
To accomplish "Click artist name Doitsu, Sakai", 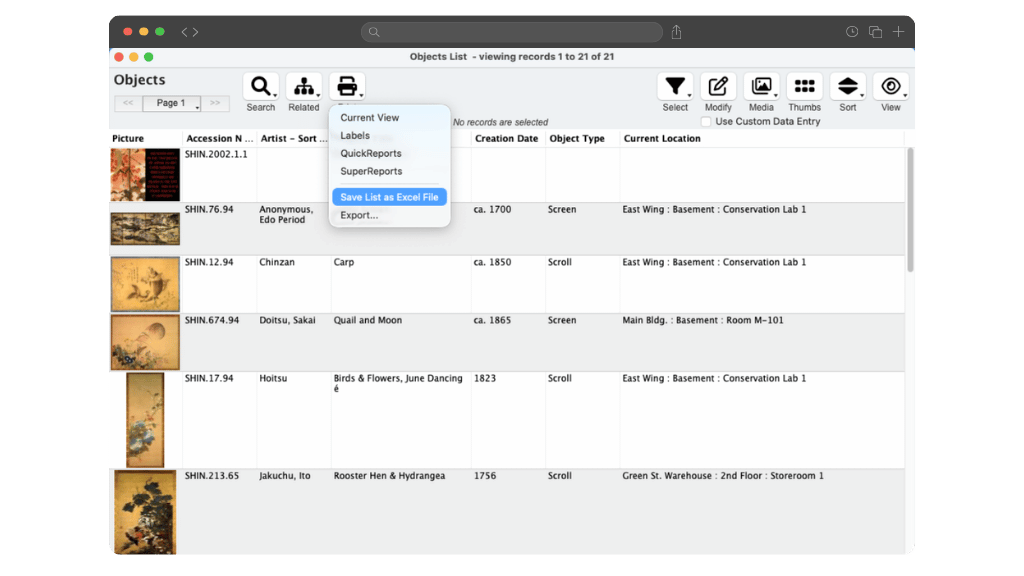I will pos(287,321).
